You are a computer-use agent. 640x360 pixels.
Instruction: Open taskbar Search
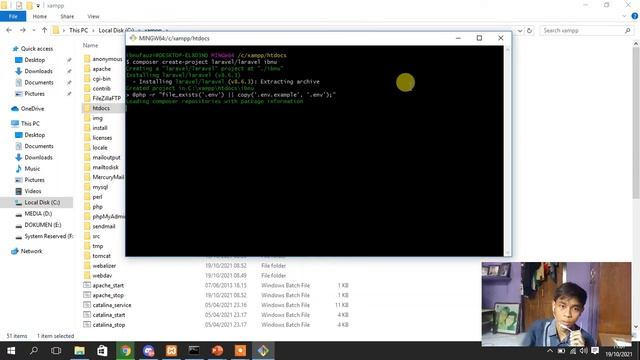pyautogui.click(x=34, y=351)
